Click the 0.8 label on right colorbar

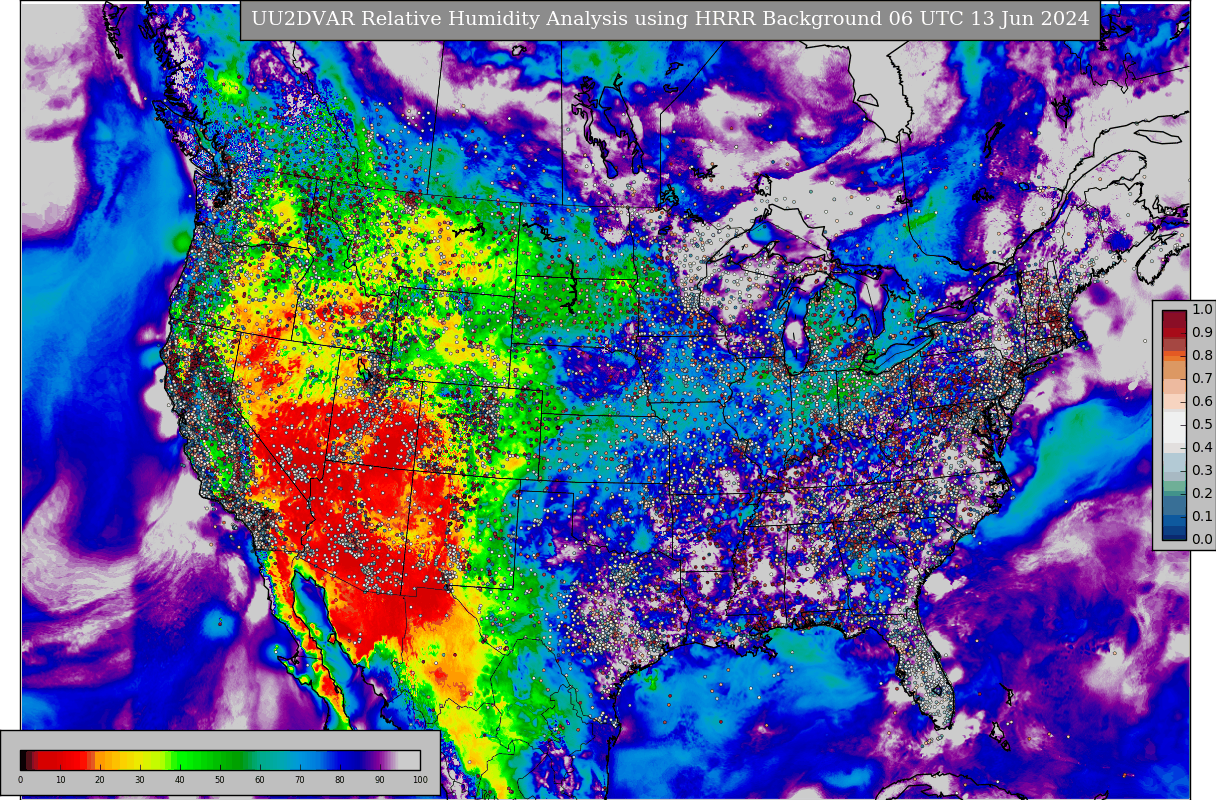point(1202,355)
